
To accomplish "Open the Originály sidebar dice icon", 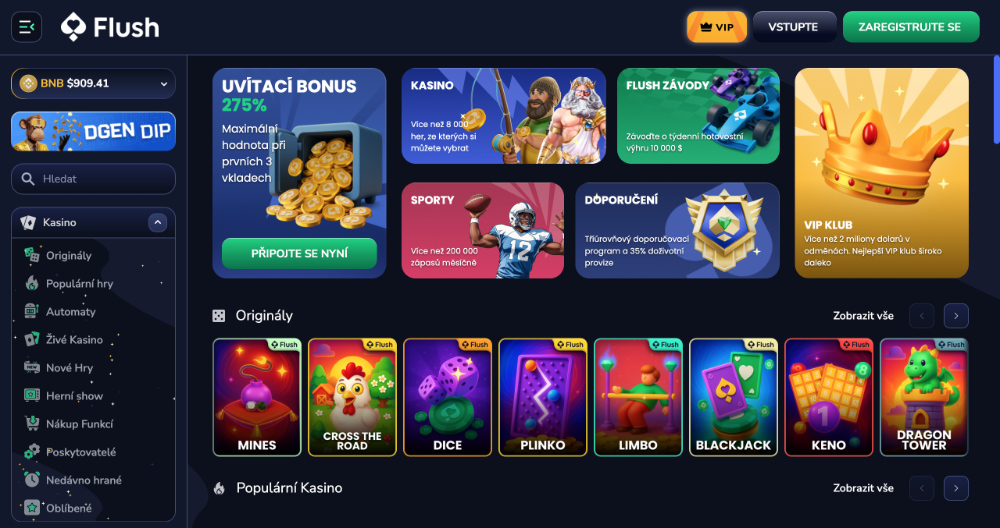I will click(x=32, y=255).
